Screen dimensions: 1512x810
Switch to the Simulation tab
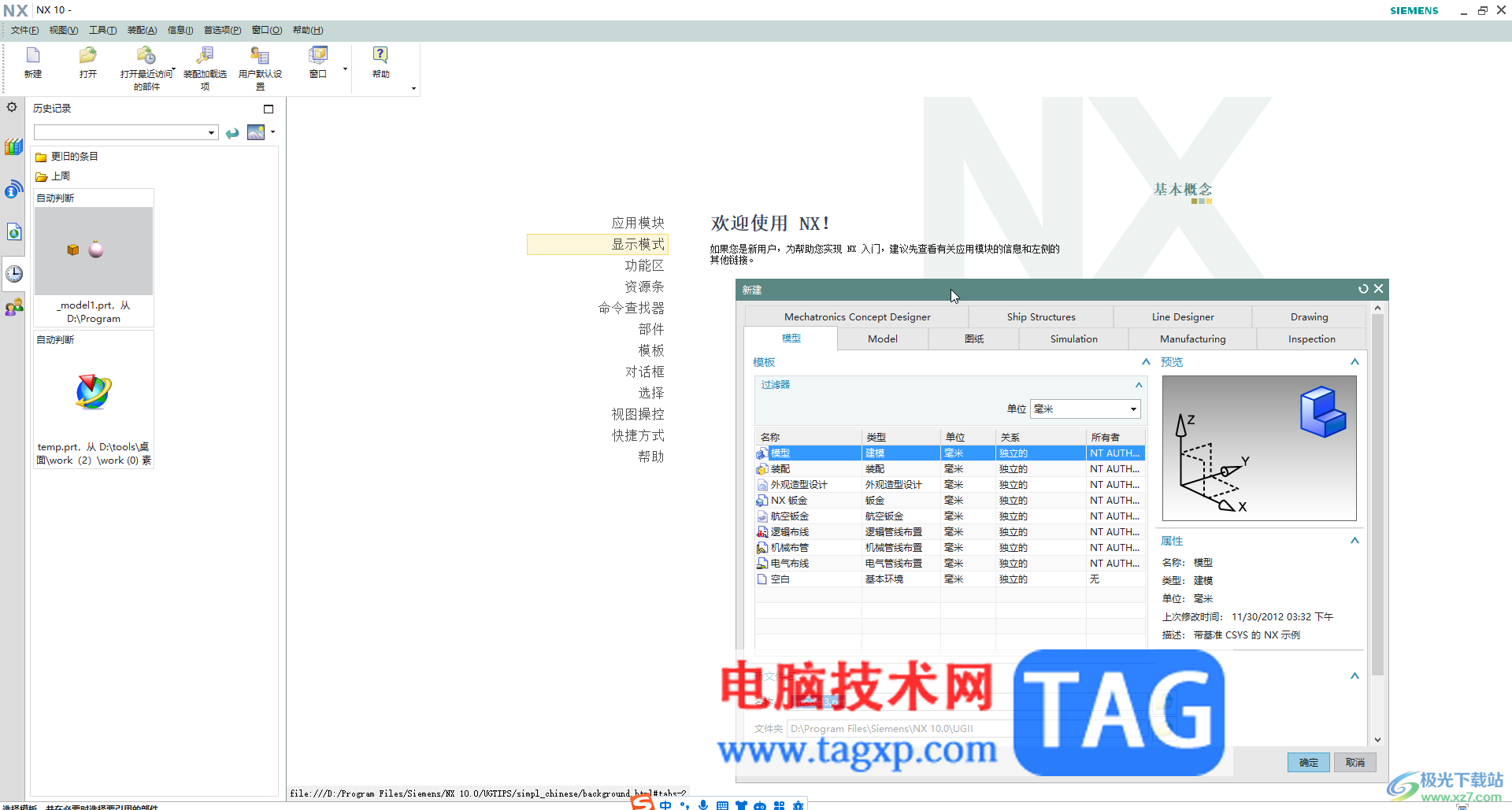(1073, 339)
